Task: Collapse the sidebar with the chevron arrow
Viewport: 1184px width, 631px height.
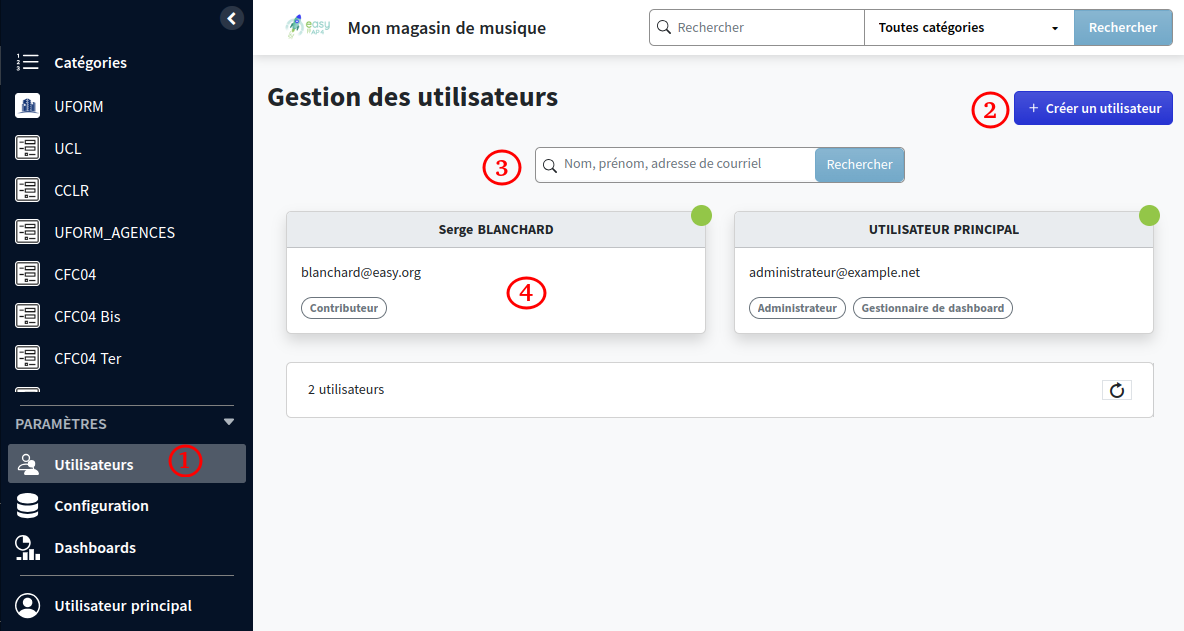Action: 231,18
